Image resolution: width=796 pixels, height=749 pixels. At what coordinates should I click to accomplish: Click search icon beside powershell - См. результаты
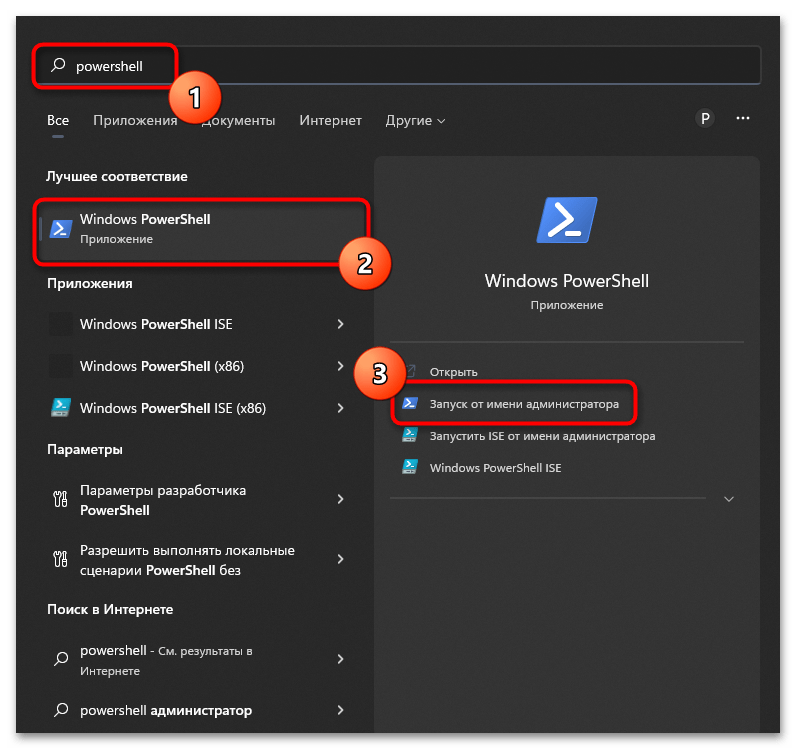(61, 659)
